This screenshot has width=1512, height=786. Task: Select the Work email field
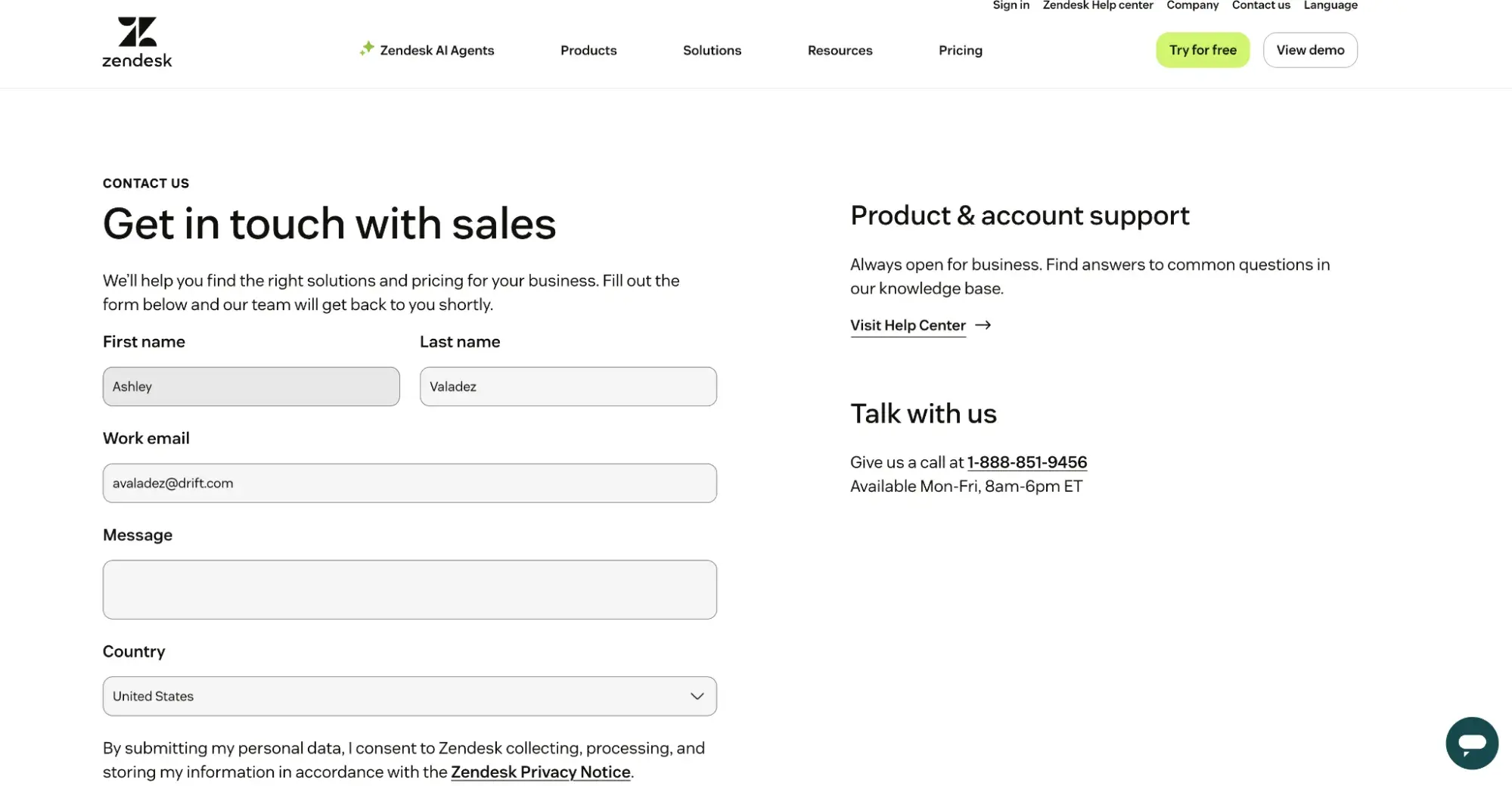click(409, 483)
